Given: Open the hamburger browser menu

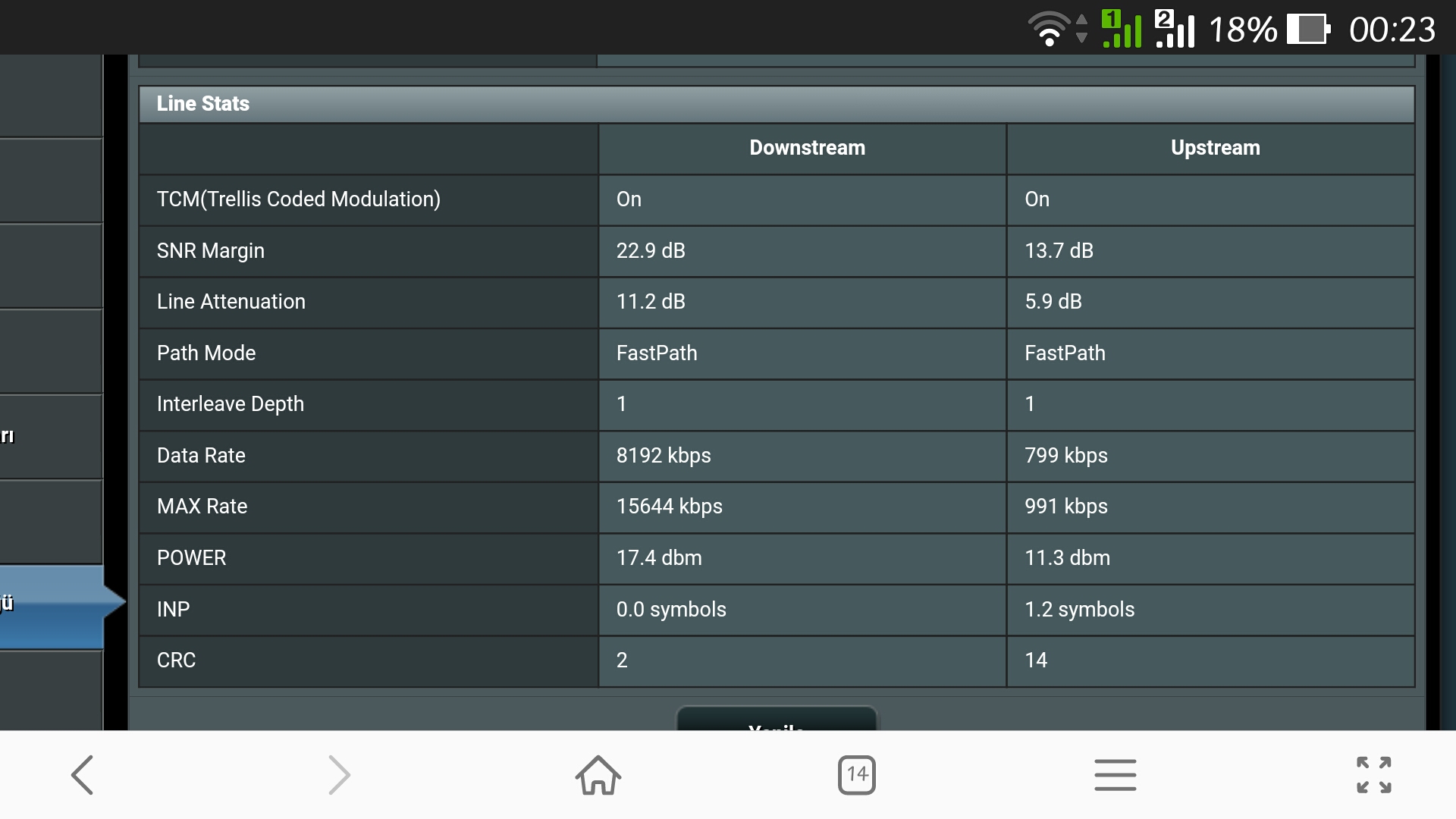Looking at the screenshot, I should 1115,774.
